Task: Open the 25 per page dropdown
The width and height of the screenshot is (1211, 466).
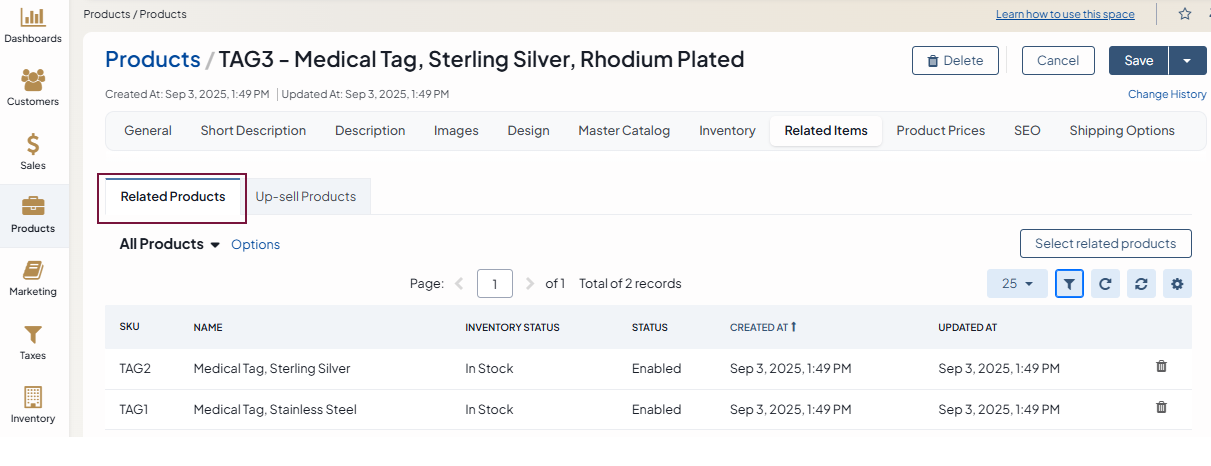Action: coord(1017,284)
